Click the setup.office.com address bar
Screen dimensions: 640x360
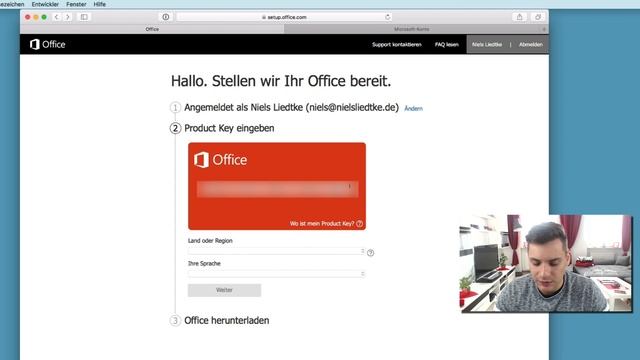(284, 17)
